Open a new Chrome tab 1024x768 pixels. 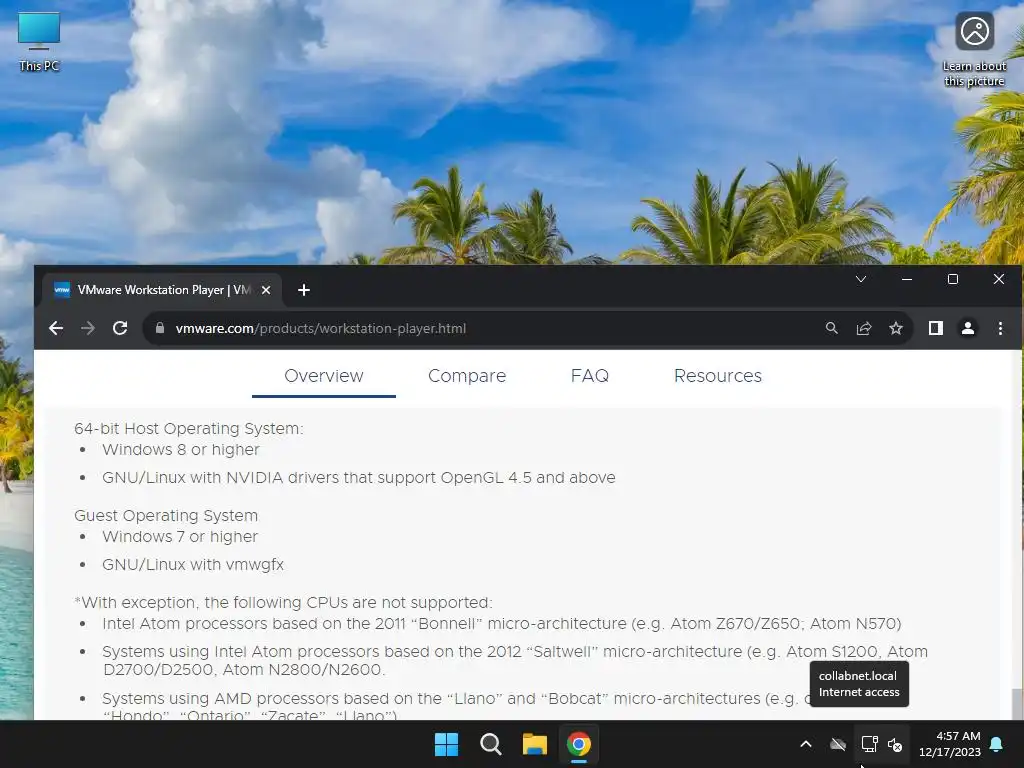click(x=304, y=290)
